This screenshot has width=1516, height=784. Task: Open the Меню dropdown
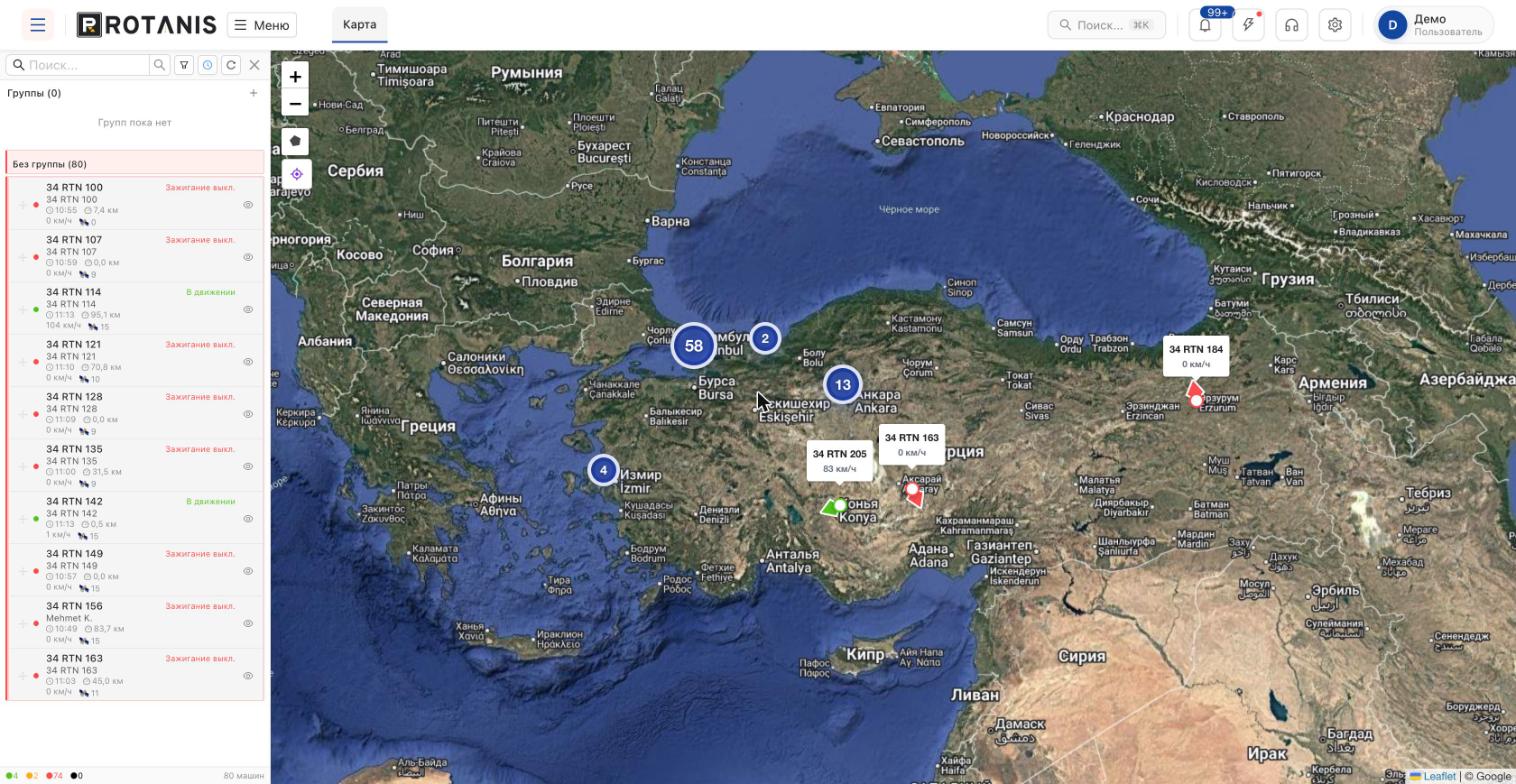[x=262, y=25]
